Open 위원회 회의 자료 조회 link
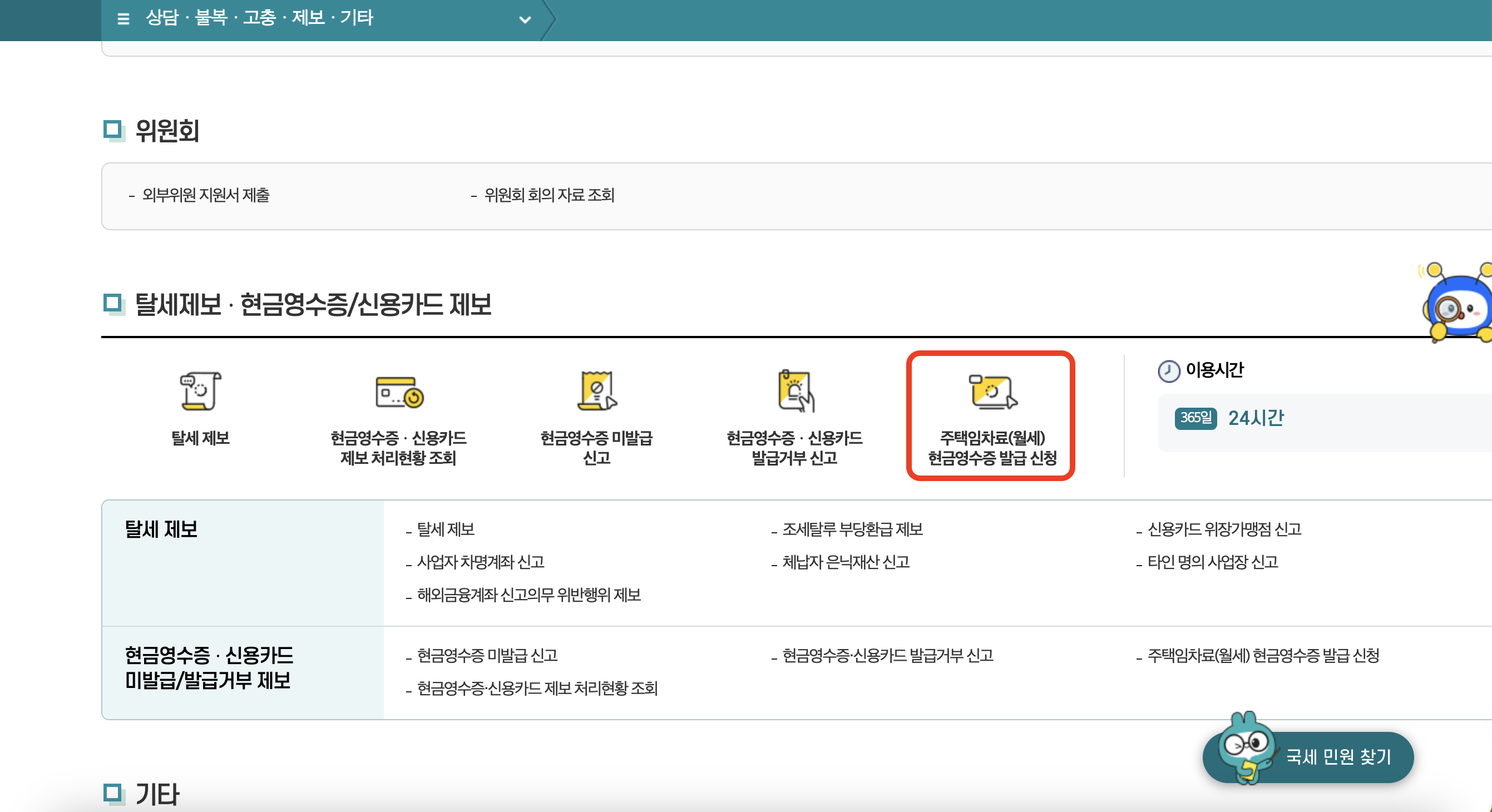Screen dimensions: 1492x812 point(549,196)
